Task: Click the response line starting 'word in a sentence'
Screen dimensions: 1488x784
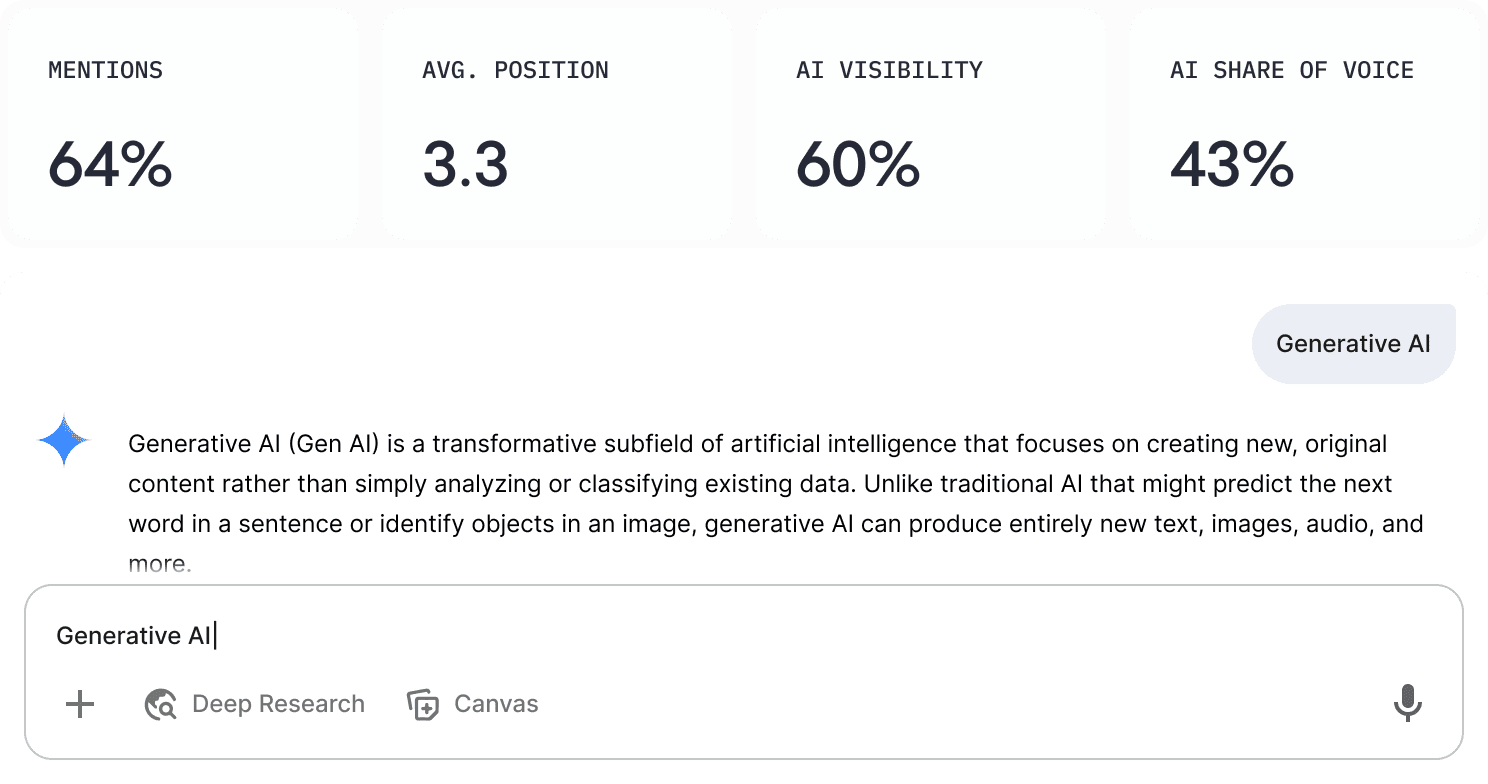Action: pyautogui.click(x=775, y=524)
